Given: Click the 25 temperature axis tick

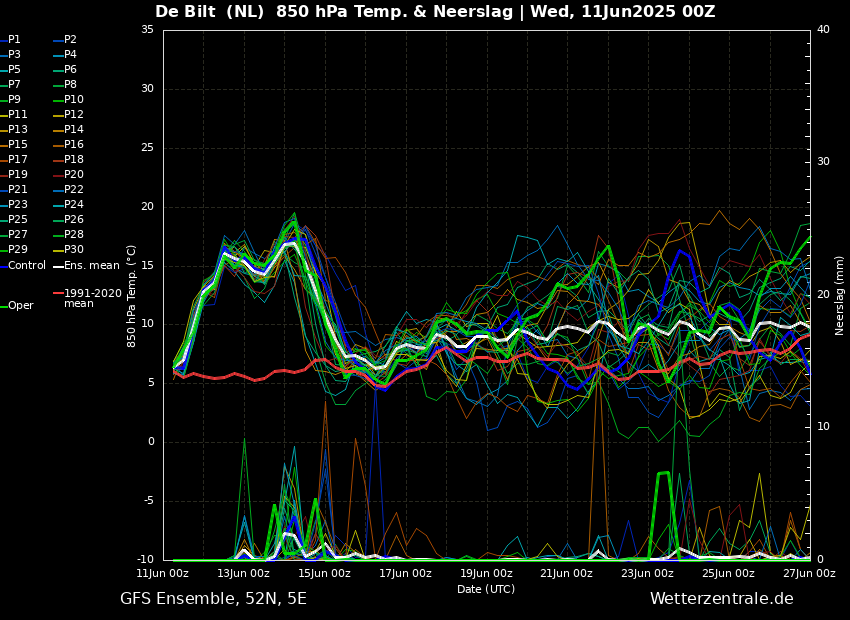Looking at the screenshot, I should click(147, 148).
